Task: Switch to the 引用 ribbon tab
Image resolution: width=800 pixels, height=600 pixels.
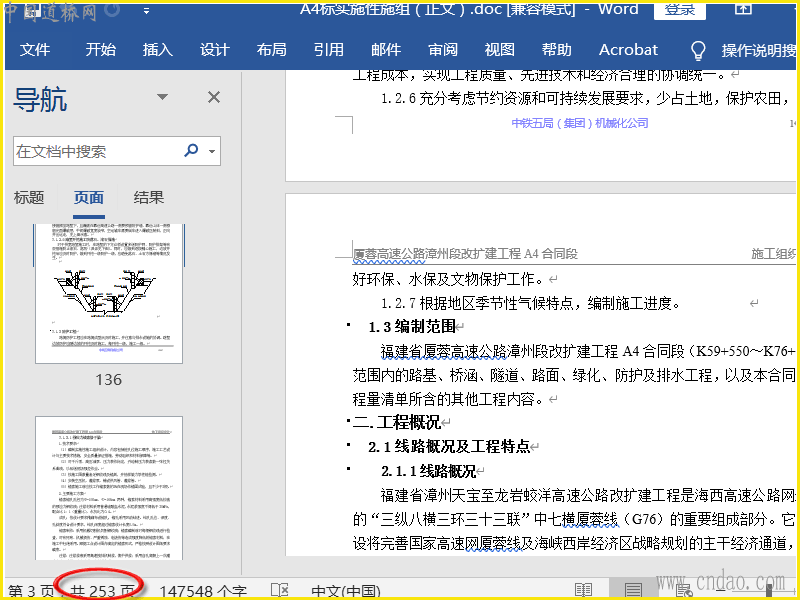Action: (329, 49)
